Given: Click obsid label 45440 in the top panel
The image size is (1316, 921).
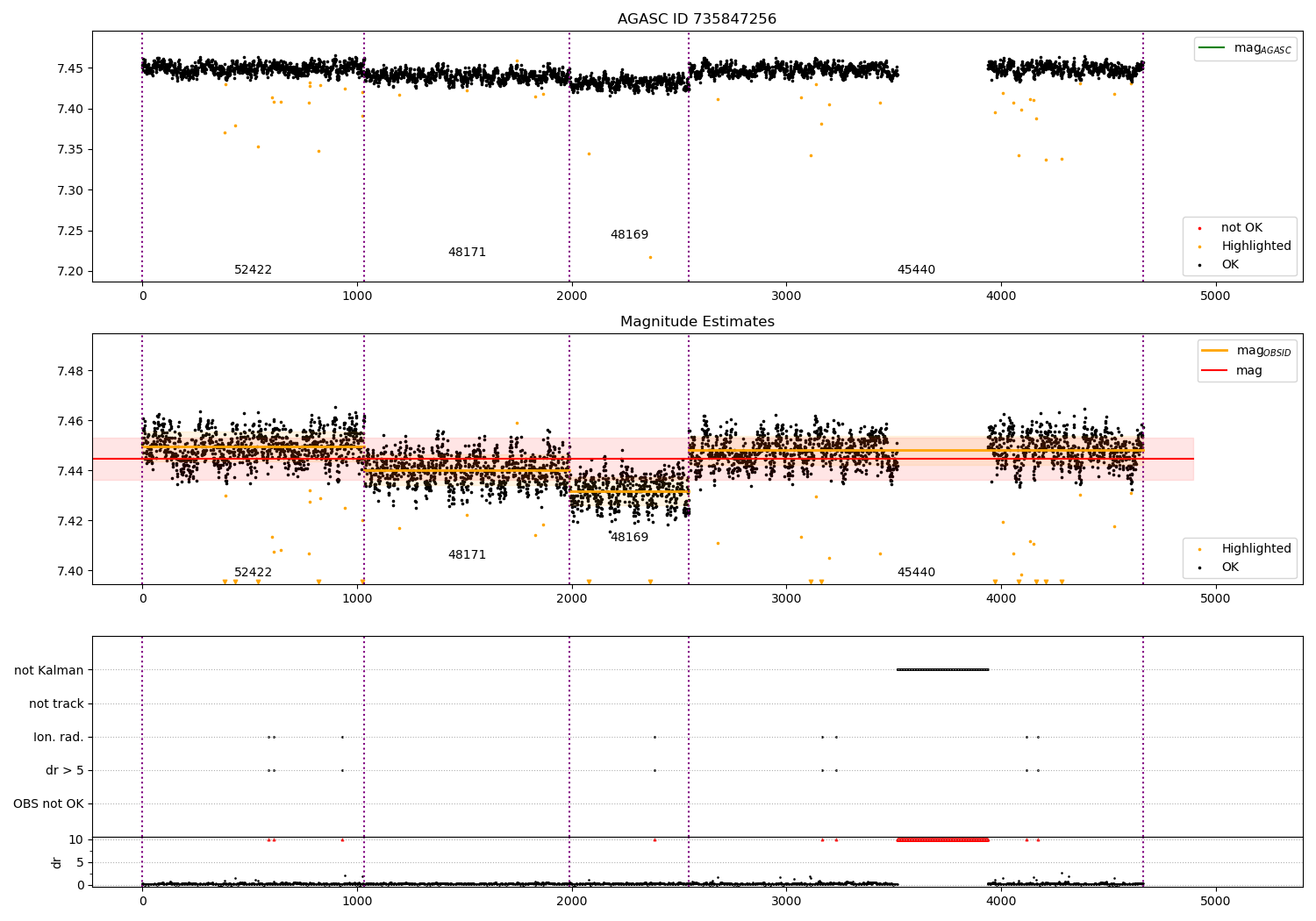Looking at the screenshot, I should (916, 270).
